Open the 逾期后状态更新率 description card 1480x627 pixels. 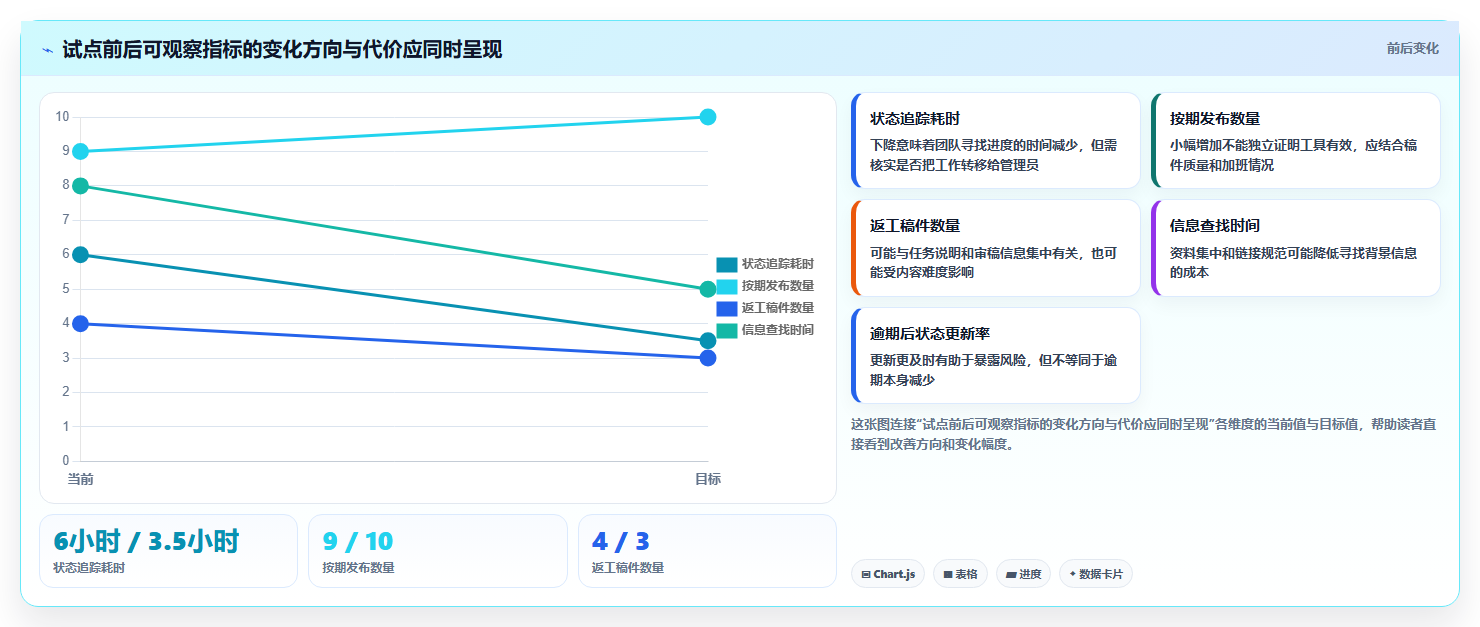tap(995, 355)
